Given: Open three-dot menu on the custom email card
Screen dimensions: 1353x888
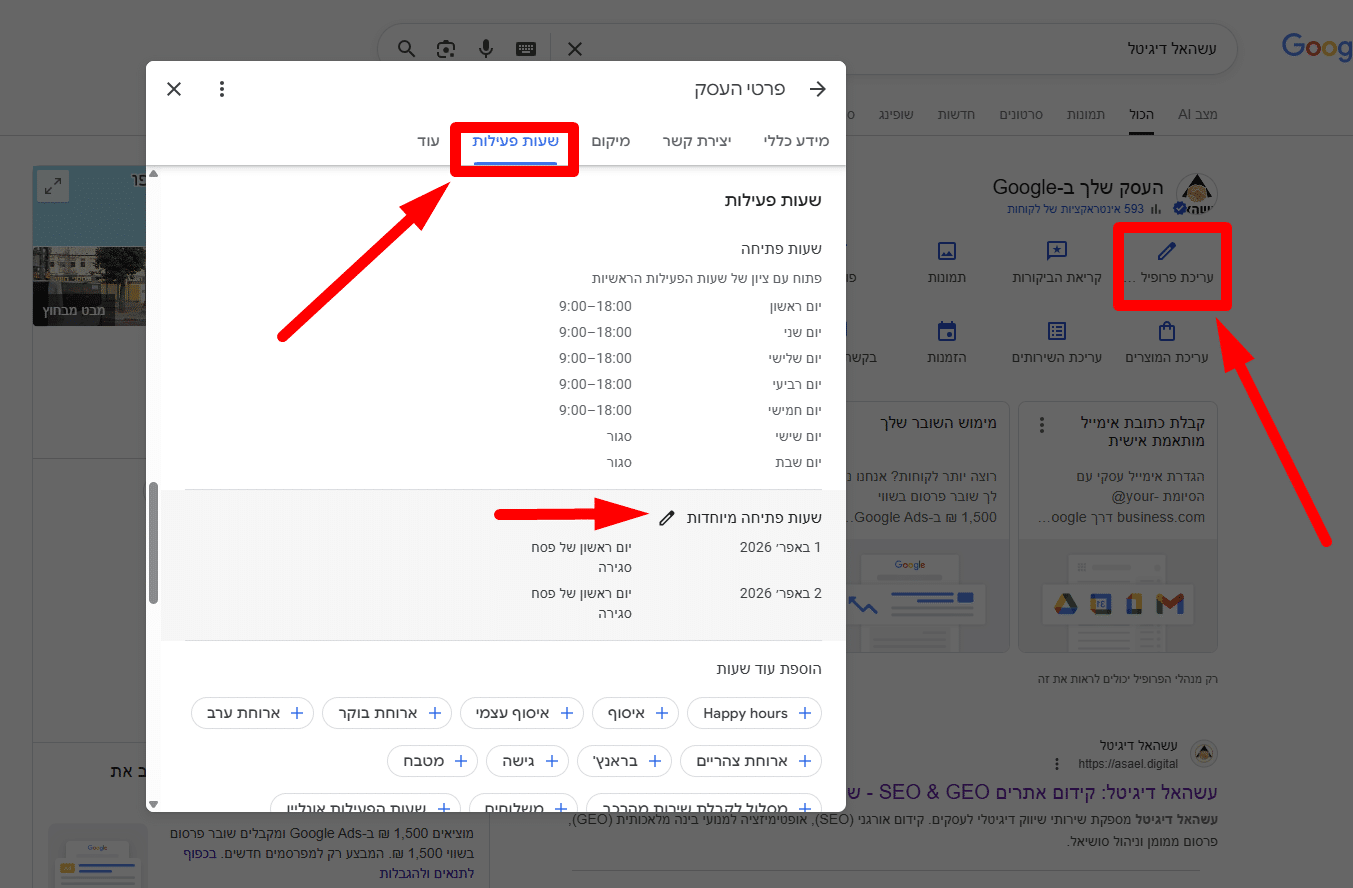Looking at the screenshot, I should coord(1042,424).
